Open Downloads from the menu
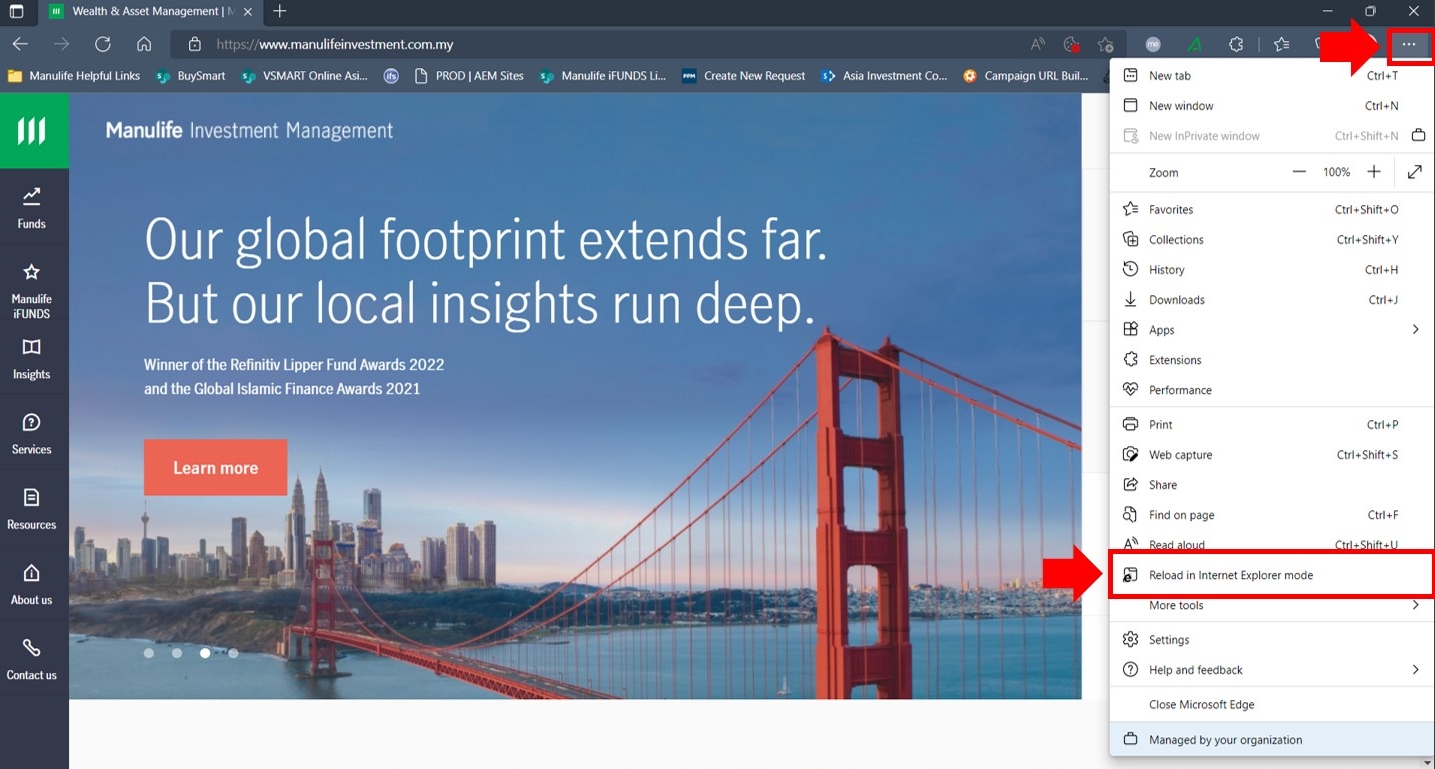The height and width of the screenshot is (769, 1435). 1271,300
